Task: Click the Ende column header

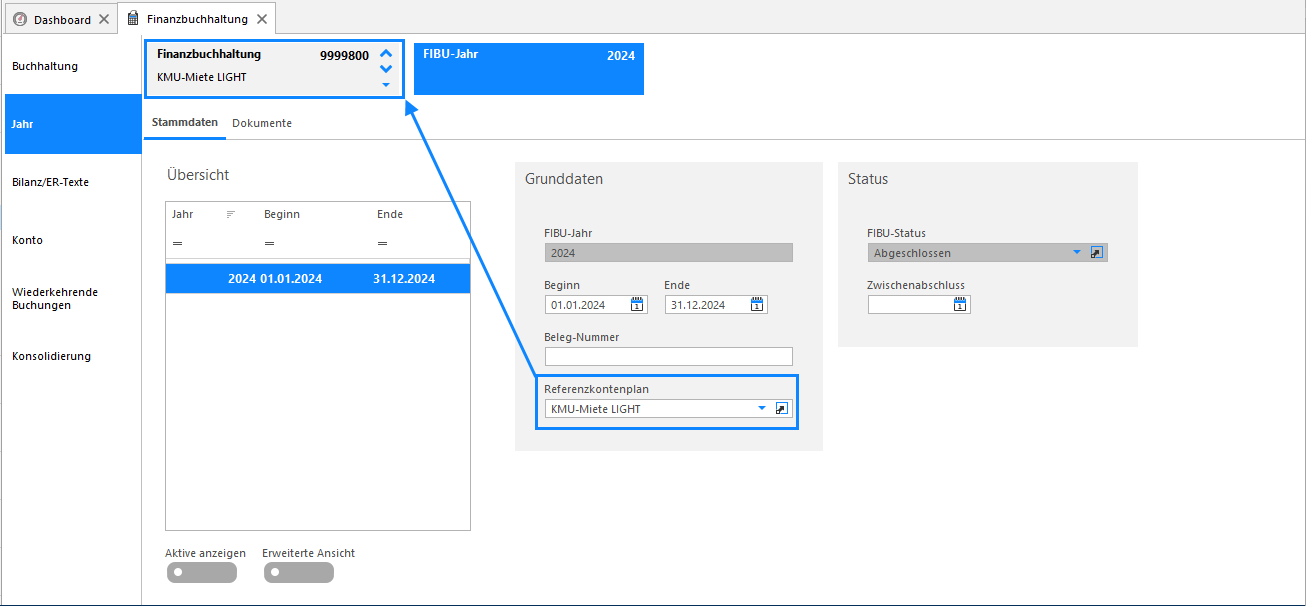Action: pos(390,214)
